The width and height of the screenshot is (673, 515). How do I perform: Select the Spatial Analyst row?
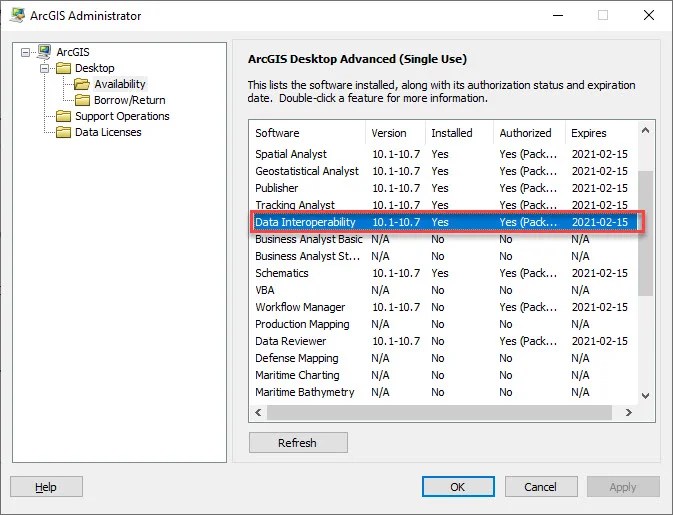click(444, 154)
